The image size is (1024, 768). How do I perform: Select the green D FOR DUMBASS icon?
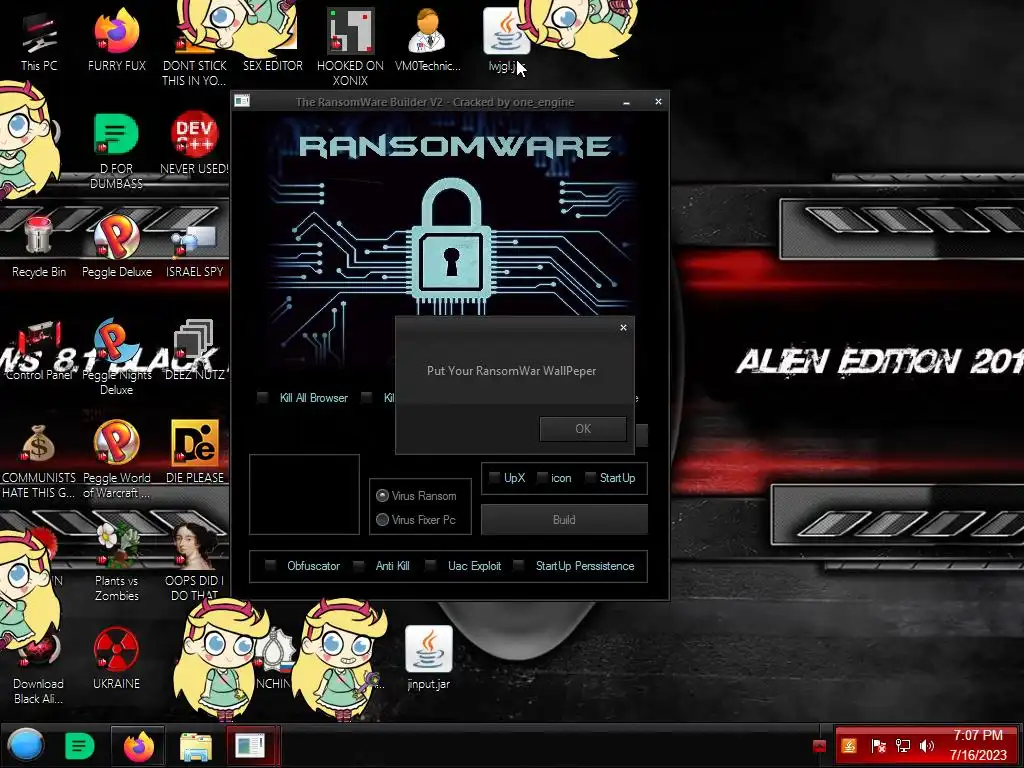pyautogui.click(x=116, y=150)
